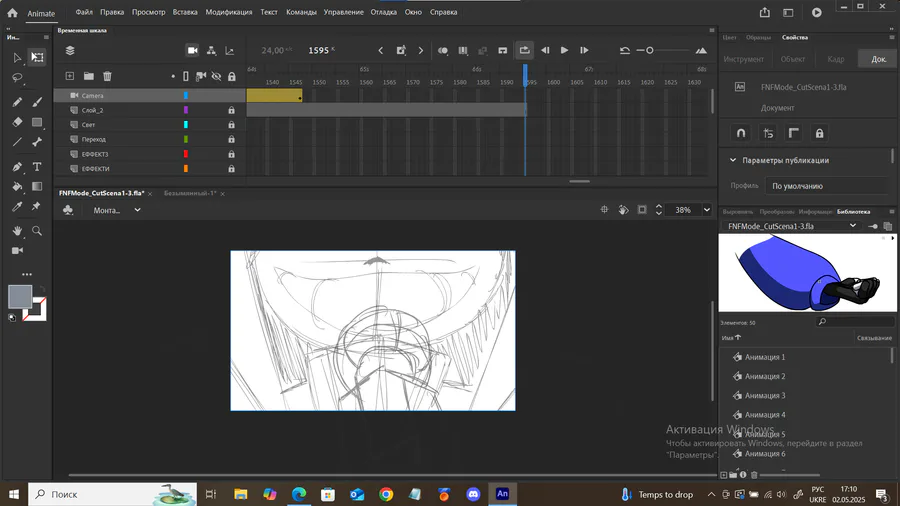Image resolution: width=900 pixels, height=506 pixels.
Task: Select the Bone tool
Action: coord(37,142)
